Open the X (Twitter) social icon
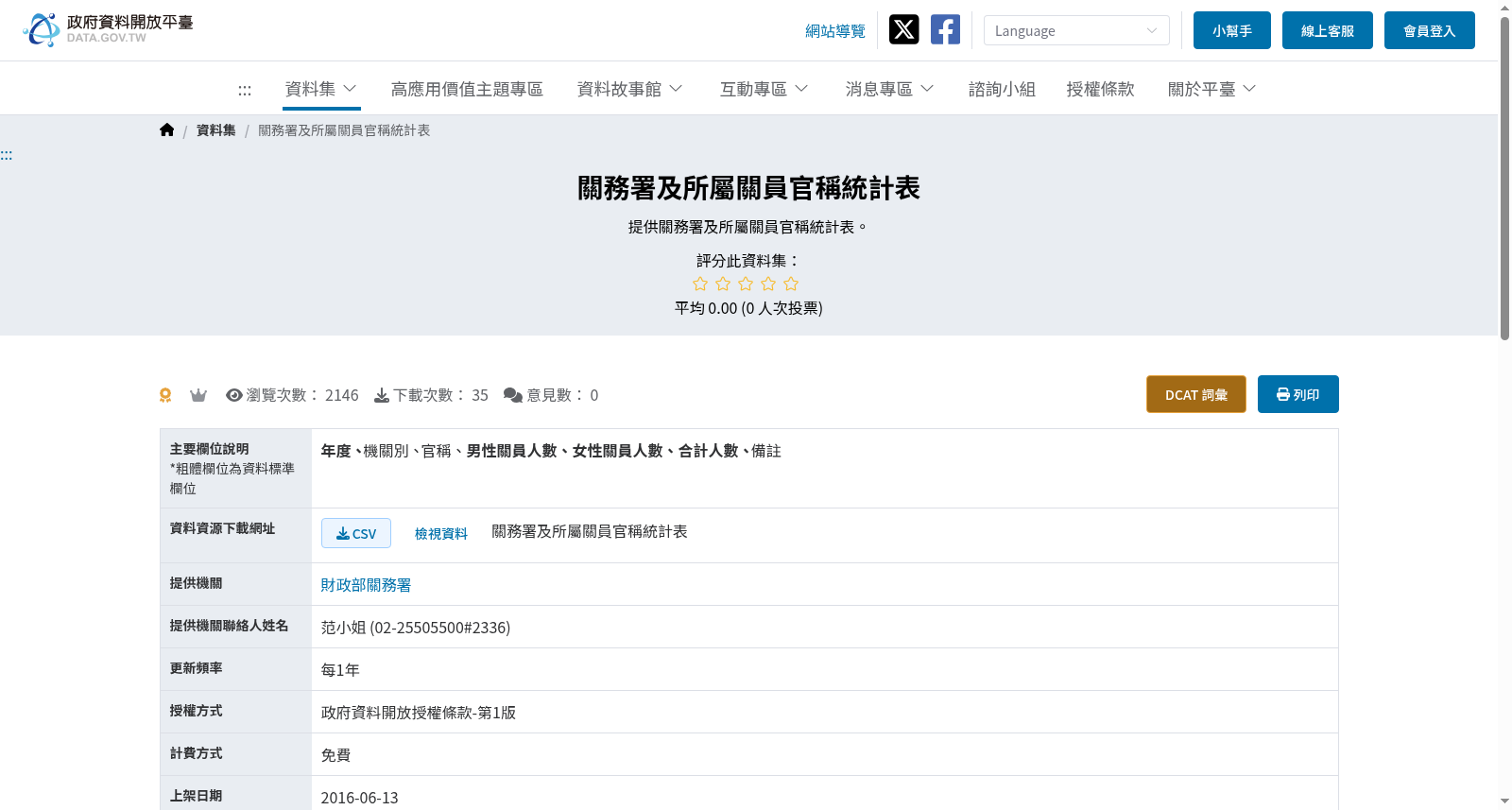The width and height of the screenshot is (1512, 810). pyautogui.click(x=904, y=30)
